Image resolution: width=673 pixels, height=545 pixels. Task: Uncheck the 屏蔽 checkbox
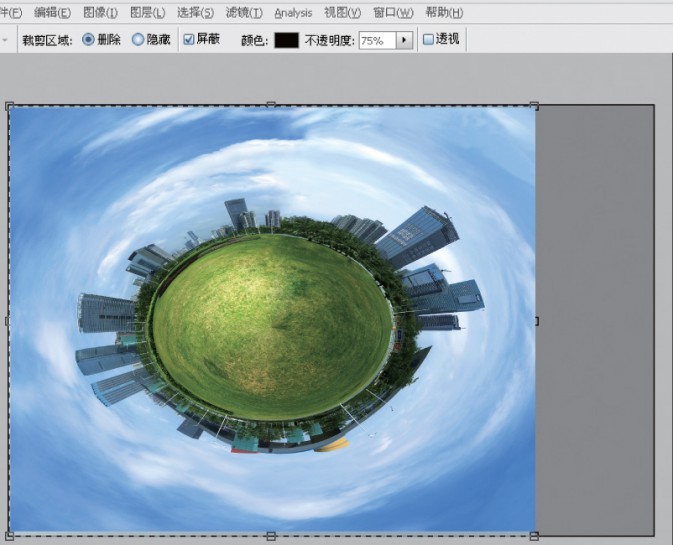(189, 39)
